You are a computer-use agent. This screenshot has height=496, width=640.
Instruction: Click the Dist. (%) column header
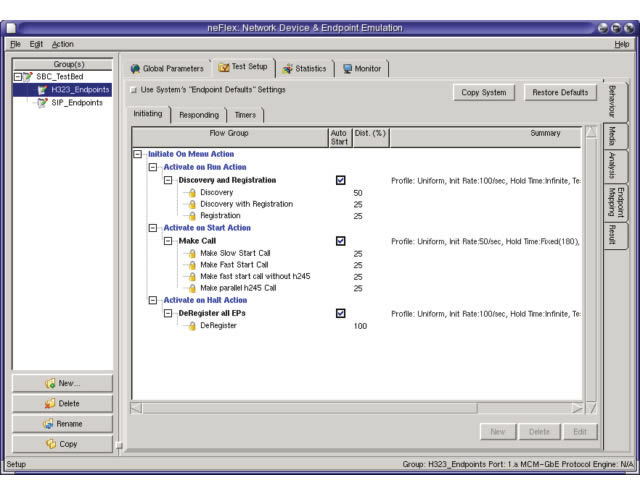click(x=371, y=137)
